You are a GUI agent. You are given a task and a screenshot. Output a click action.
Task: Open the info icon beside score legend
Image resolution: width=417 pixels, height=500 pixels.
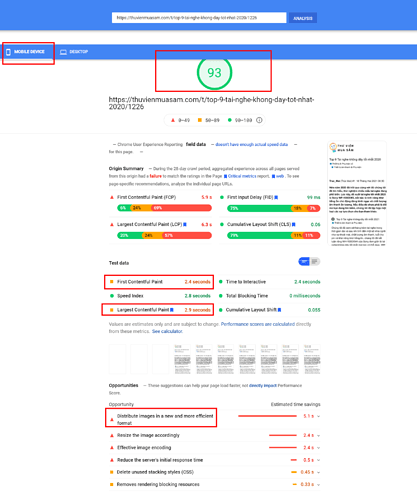click(x=259, y=120)
